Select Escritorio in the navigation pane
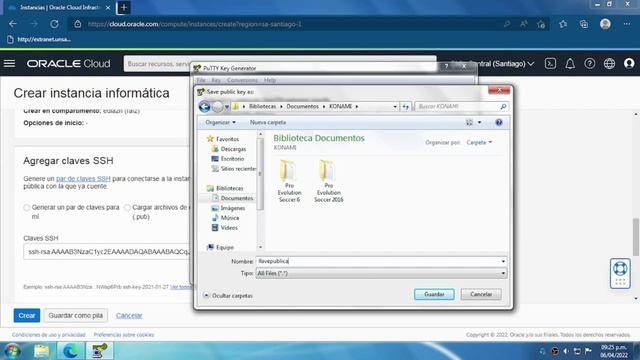Viewport: 640px width, 360px height. [x=232, y=159]
